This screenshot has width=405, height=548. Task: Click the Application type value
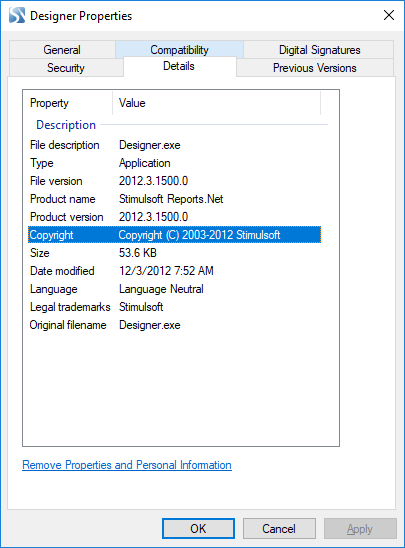coord(145,163)
